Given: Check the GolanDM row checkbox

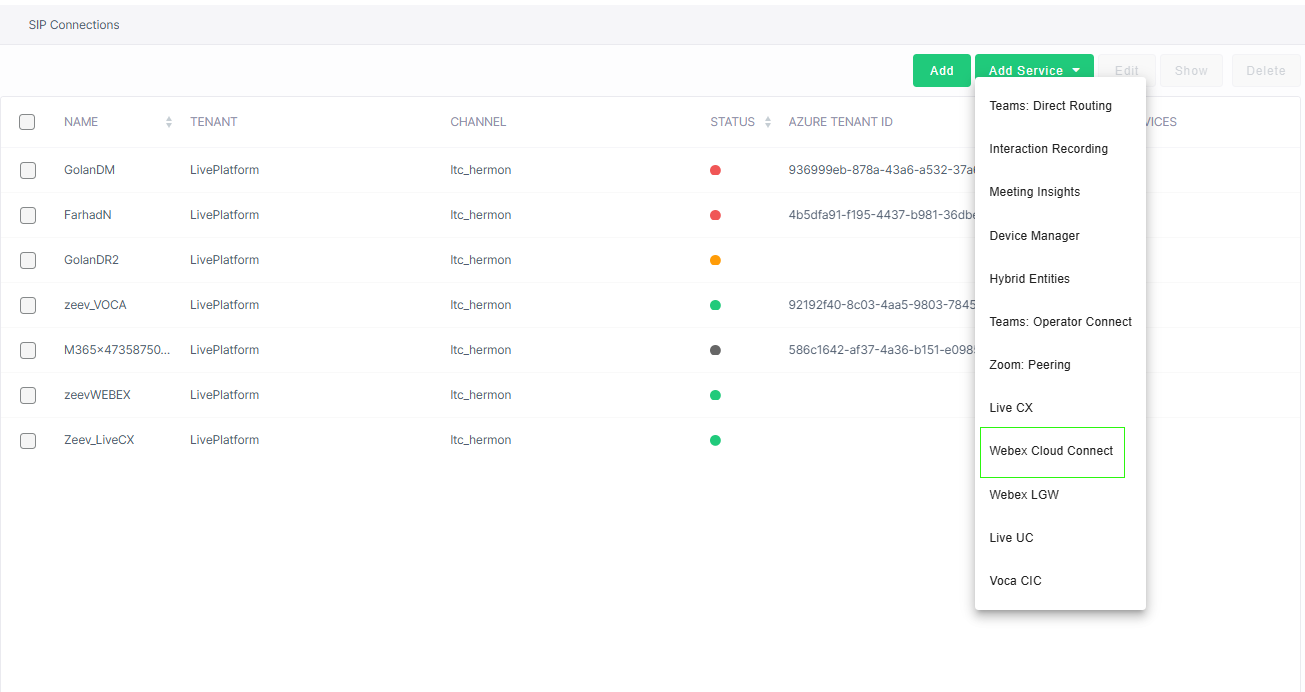Looking at the screenshot, I should click(x=28, y=170).
